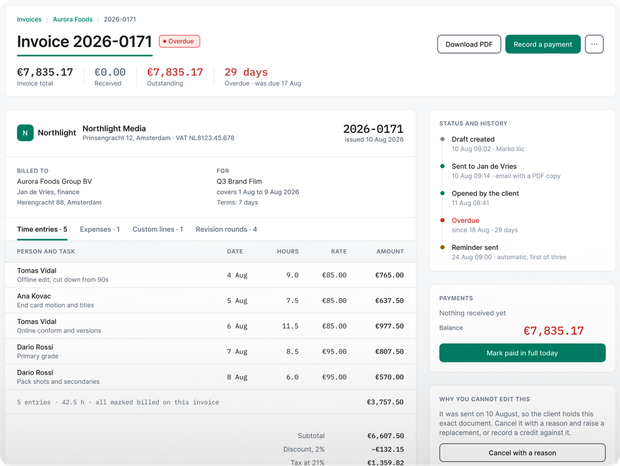Viewport: 620px width, 466px height.
Task: Go to Invoices breadcrumb link
Action: (29, 19)
